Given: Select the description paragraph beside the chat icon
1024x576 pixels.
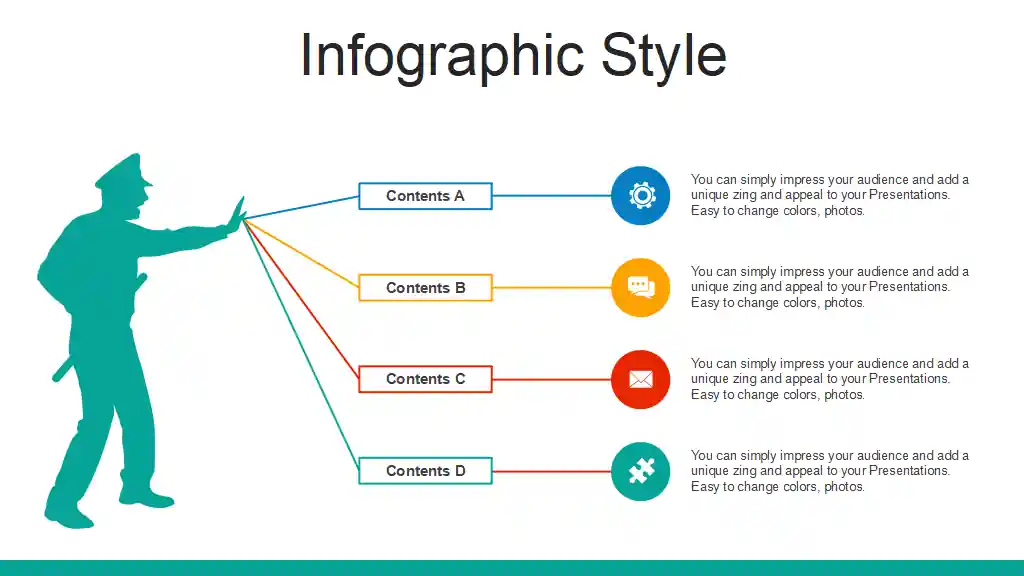Looking at the screenshot, I should pyautogui.click(x=830, y=287).
